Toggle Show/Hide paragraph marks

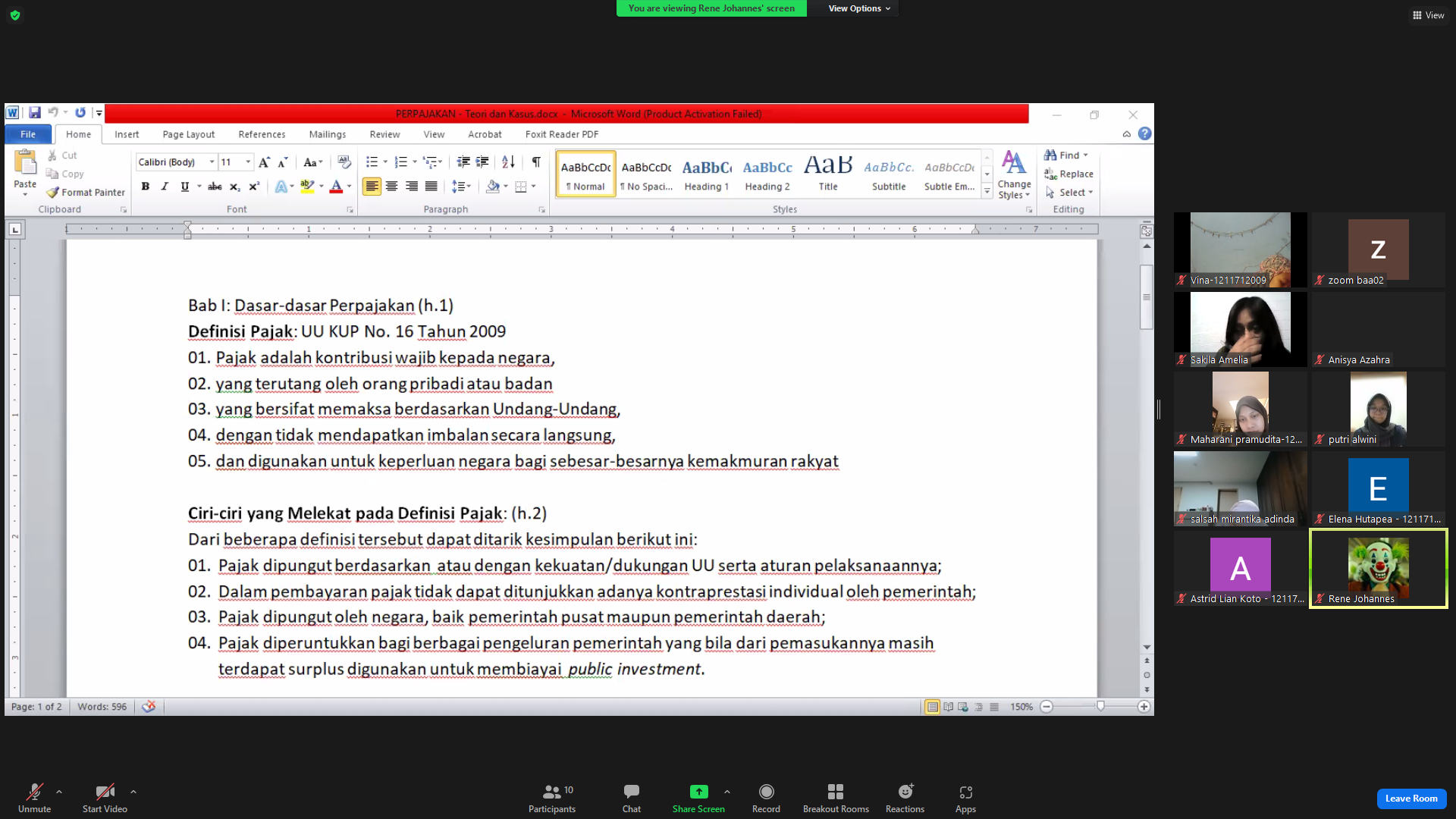coord(536,162)
